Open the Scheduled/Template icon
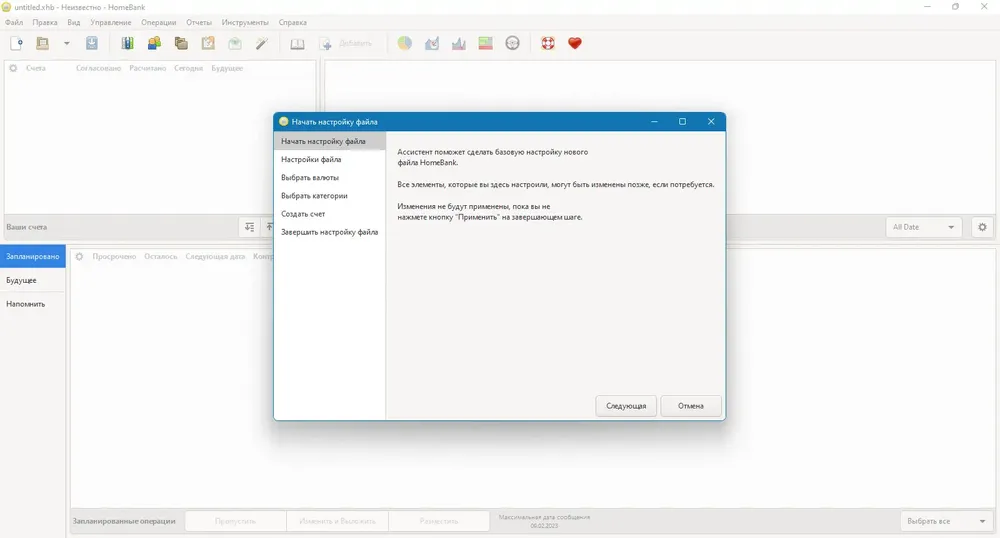Screen dimensions: 1000x538 [x=208, y=43]
